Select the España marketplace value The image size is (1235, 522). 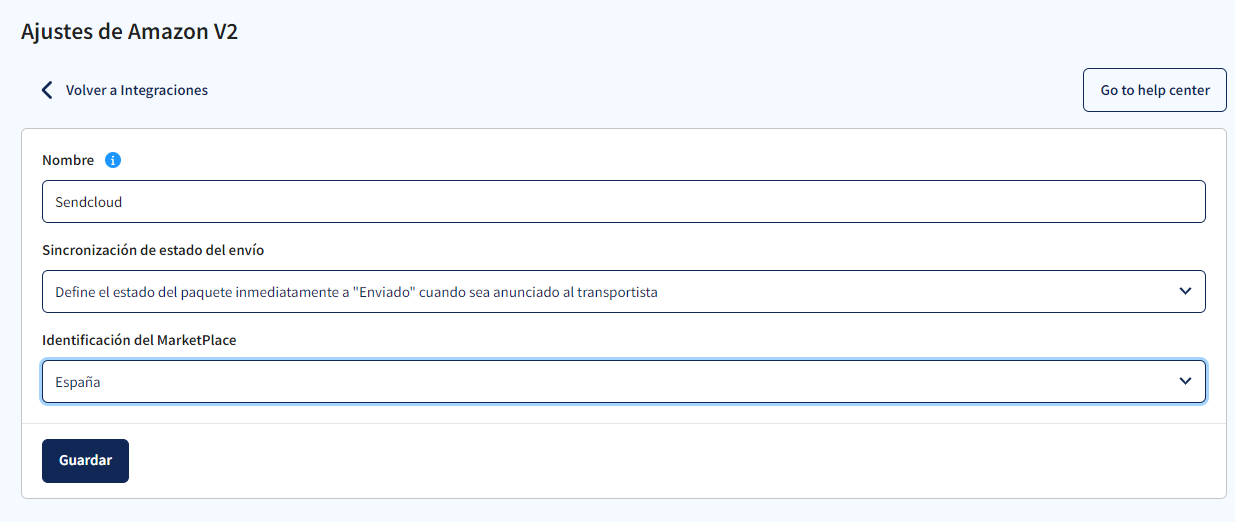[x=78, y=382]
